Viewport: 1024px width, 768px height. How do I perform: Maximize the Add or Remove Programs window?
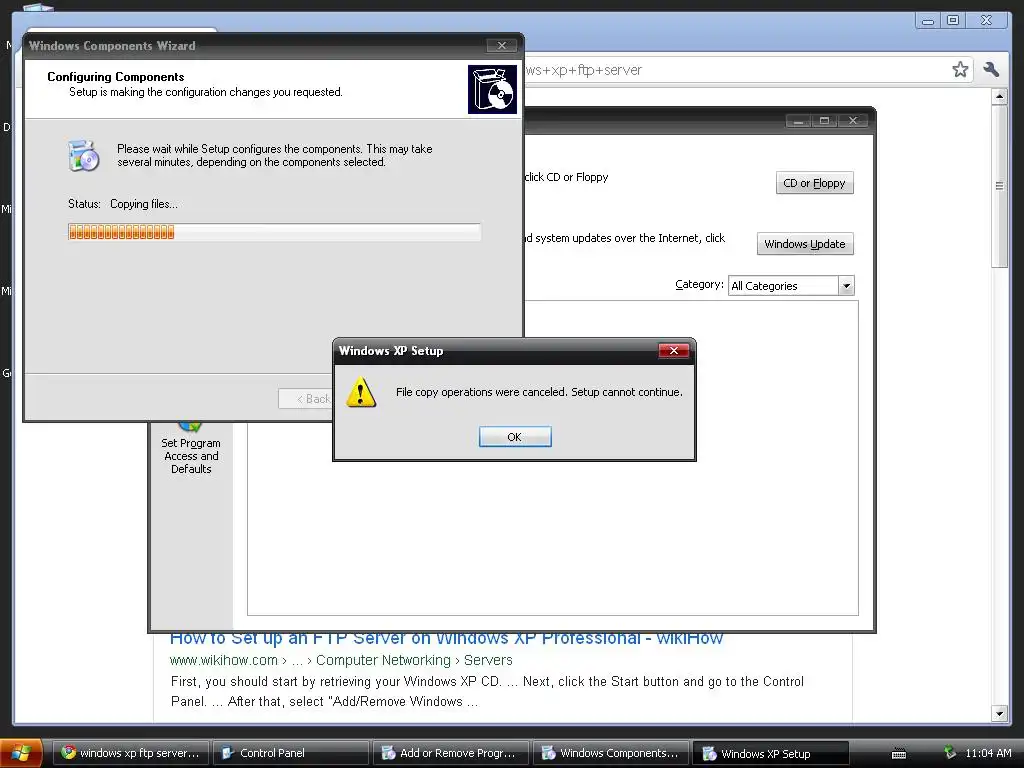(x=825, y=121)
